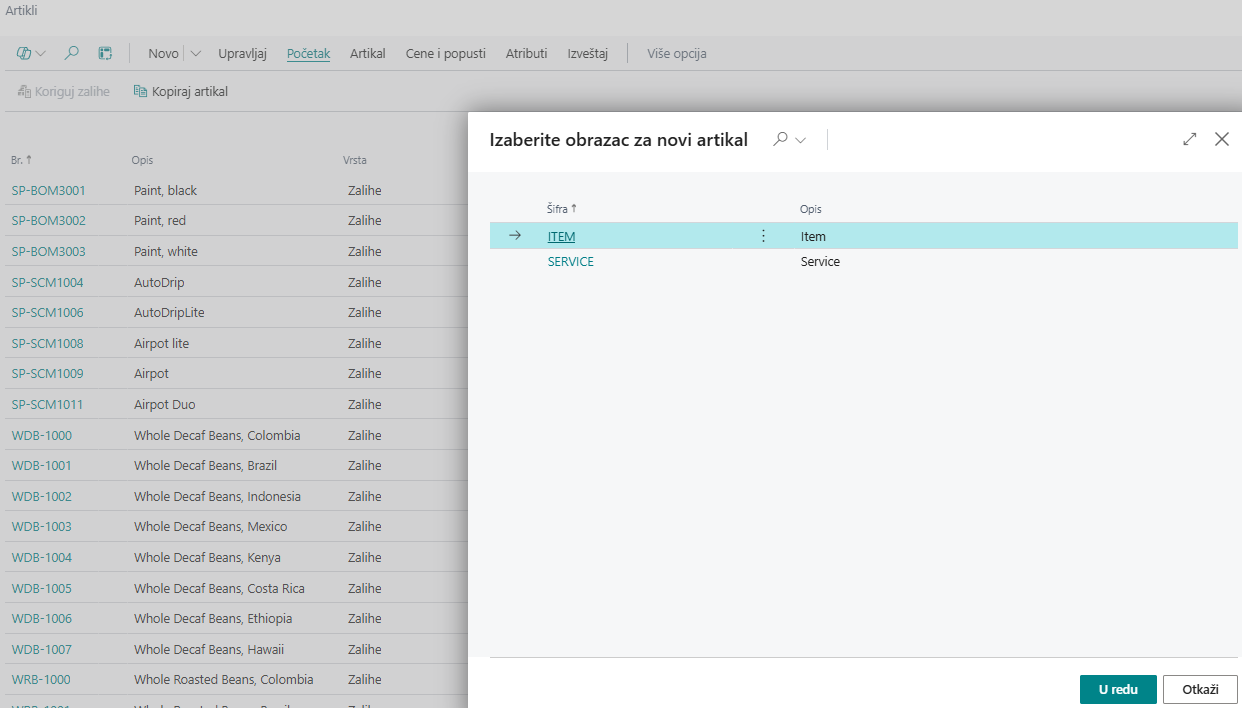Screen dimensions: 1242x708
Task: Open article WDB-1000 from the list
Action: [41, 435]
